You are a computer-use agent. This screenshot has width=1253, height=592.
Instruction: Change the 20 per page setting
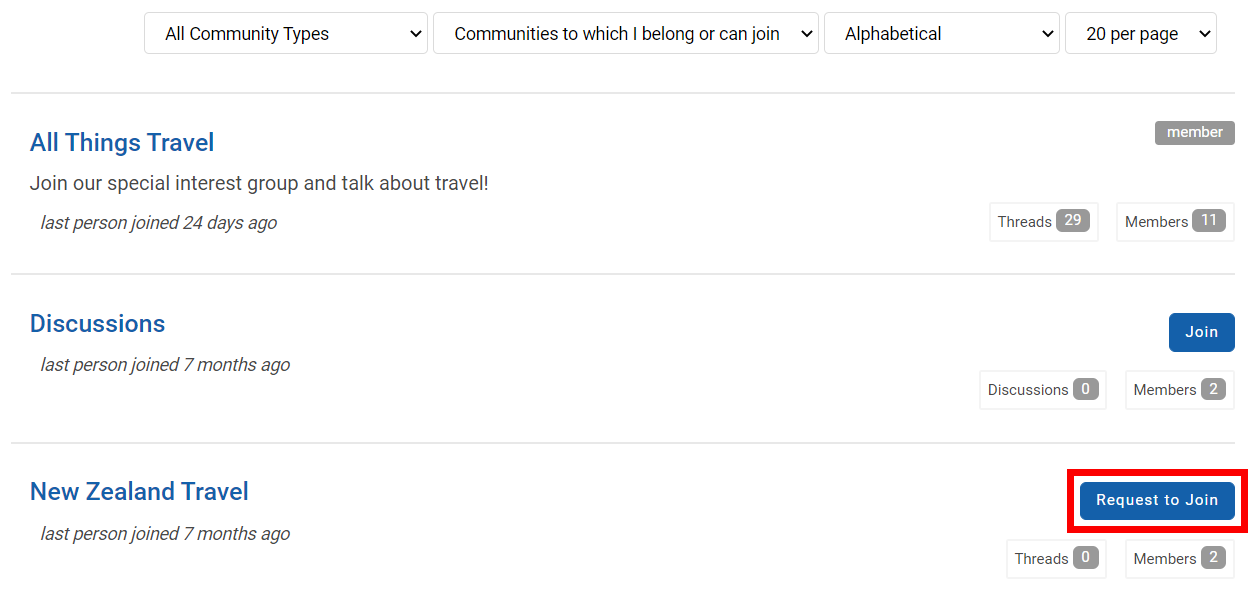click(x=1141, y=34)
